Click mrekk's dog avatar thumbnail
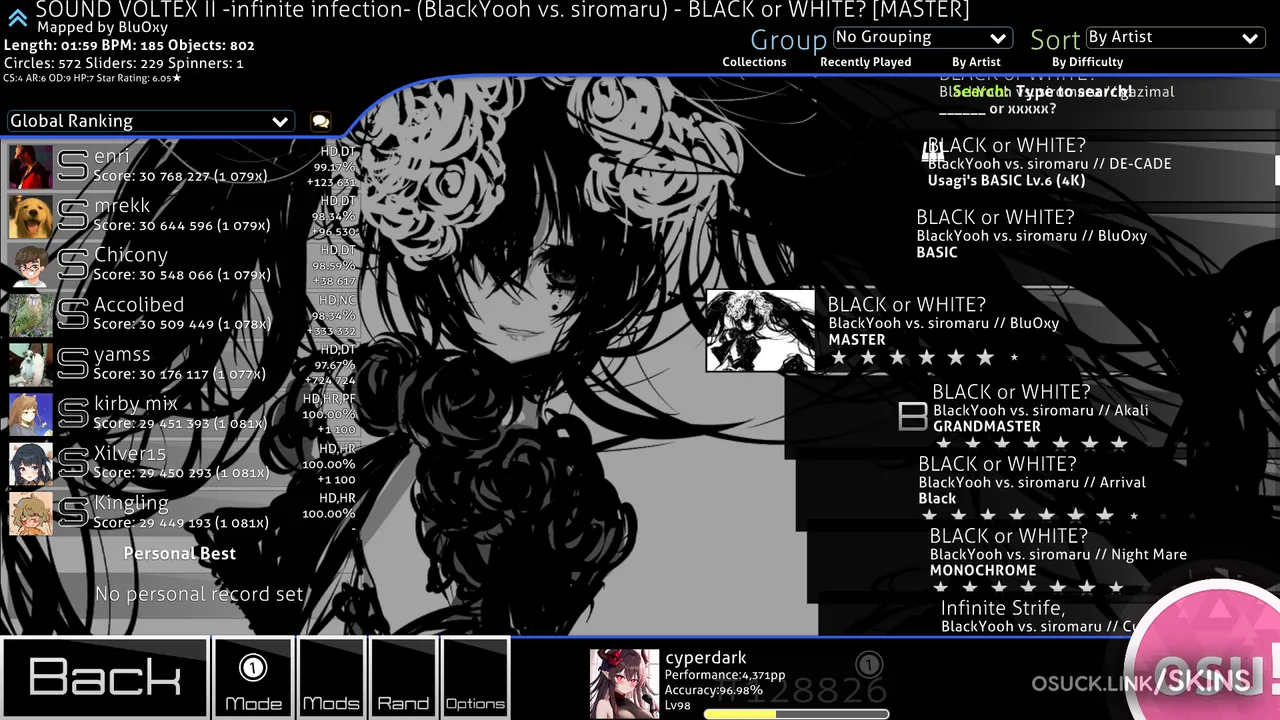The width and height of the screenshot is (1280, 720). [31, 215]
